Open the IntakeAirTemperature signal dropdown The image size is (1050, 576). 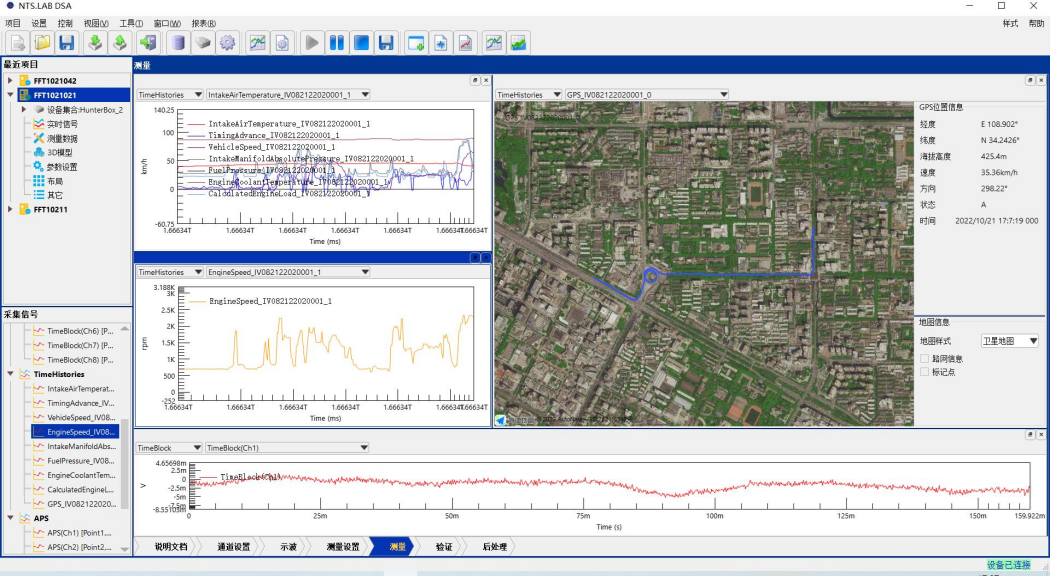pyautogui.click(x=288, y=94)
